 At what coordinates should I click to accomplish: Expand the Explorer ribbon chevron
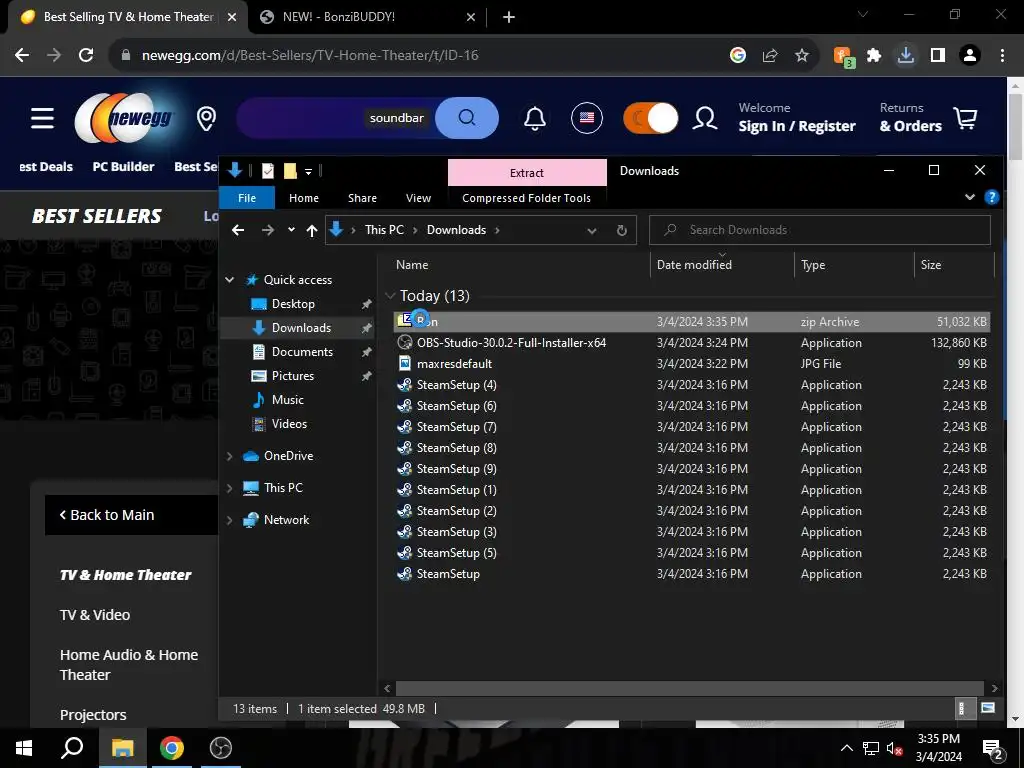[970, 197]
